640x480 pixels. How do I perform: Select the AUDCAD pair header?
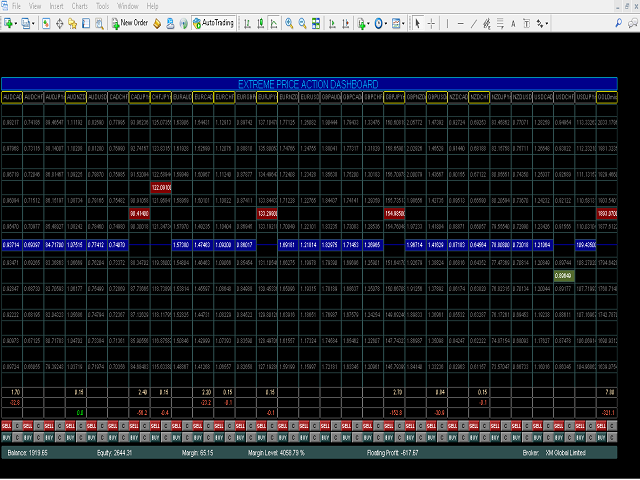click(12, 97)
